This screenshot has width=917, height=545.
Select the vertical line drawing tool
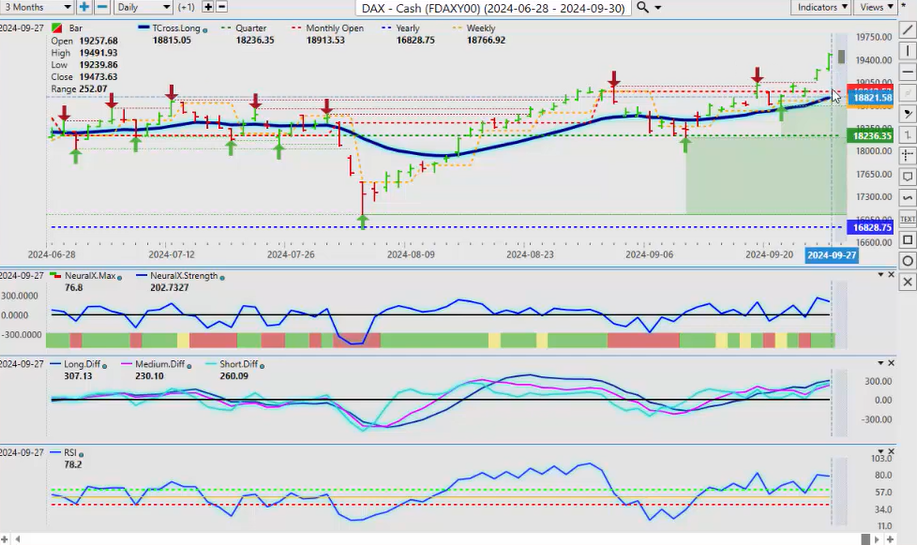[x=908, y=51]
